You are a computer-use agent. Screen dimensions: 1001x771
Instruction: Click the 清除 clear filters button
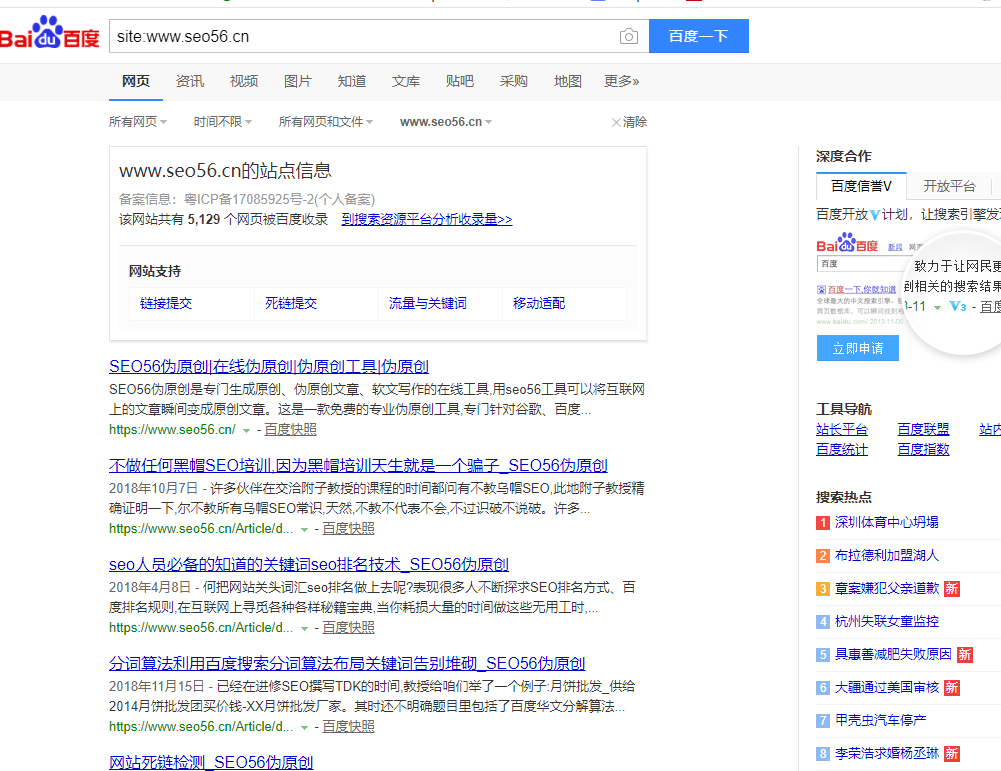click(x=629, y=122)
